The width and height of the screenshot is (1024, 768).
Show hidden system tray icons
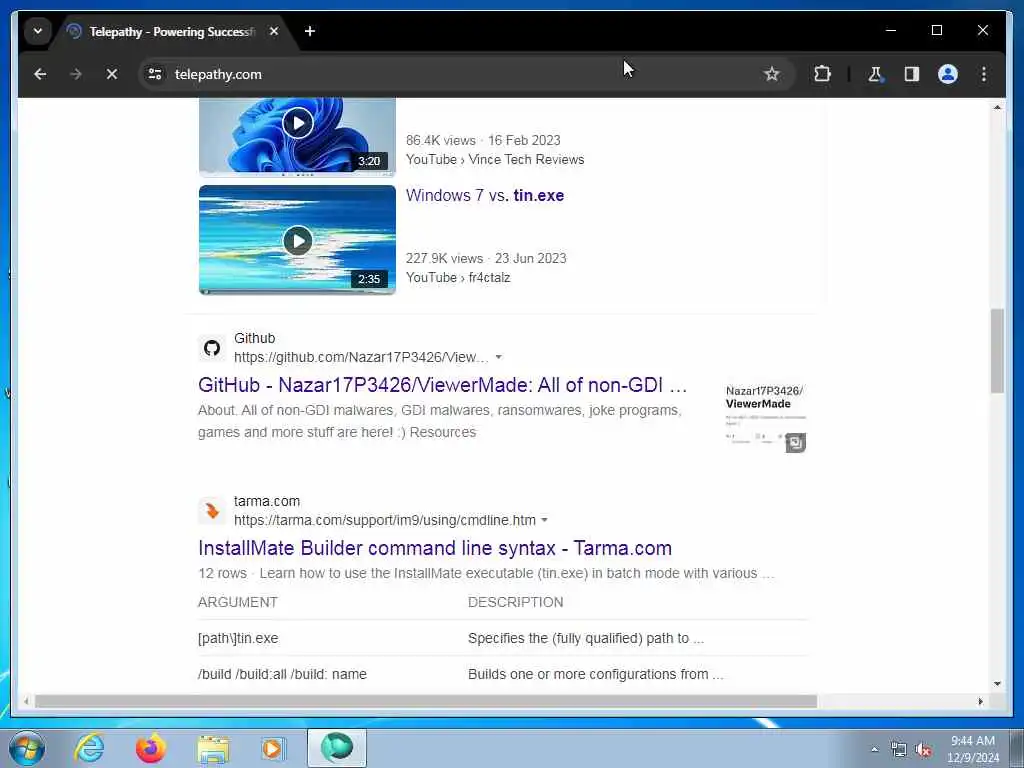tap(874, 749)
